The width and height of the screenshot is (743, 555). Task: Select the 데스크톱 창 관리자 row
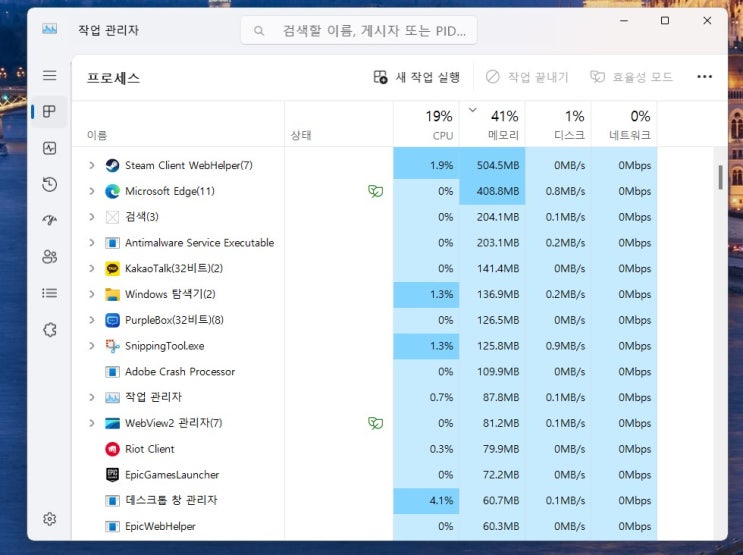coord(364,500)
